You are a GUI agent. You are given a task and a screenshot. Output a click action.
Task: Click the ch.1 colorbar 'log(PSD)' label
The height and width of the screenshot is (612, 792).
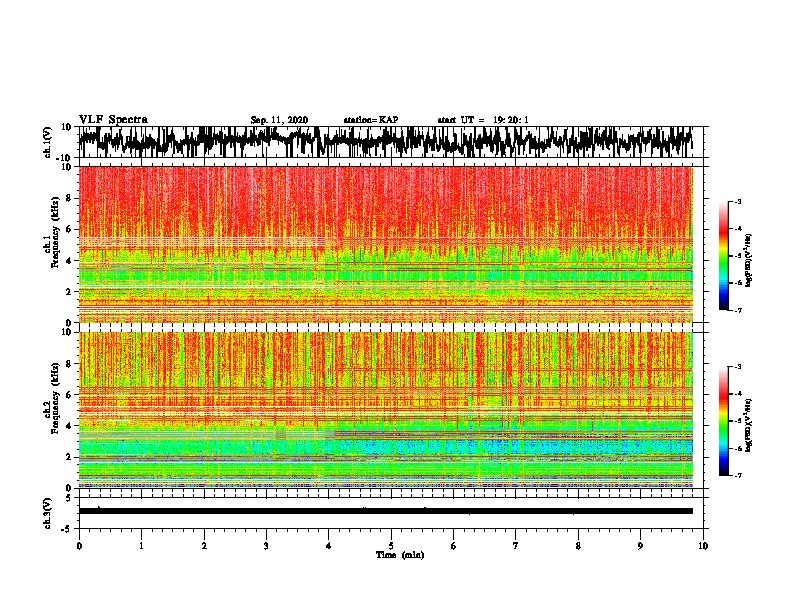748,260
